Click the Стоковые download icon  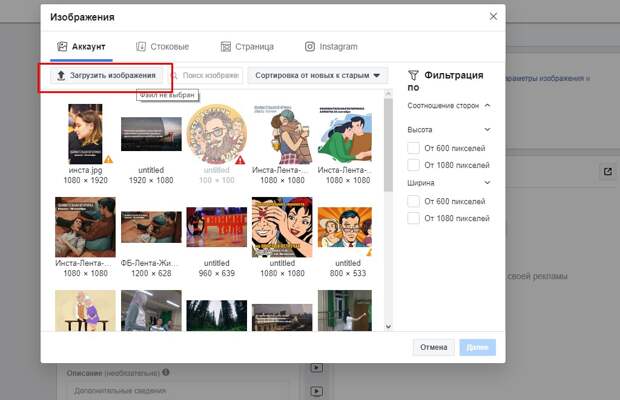141,47
